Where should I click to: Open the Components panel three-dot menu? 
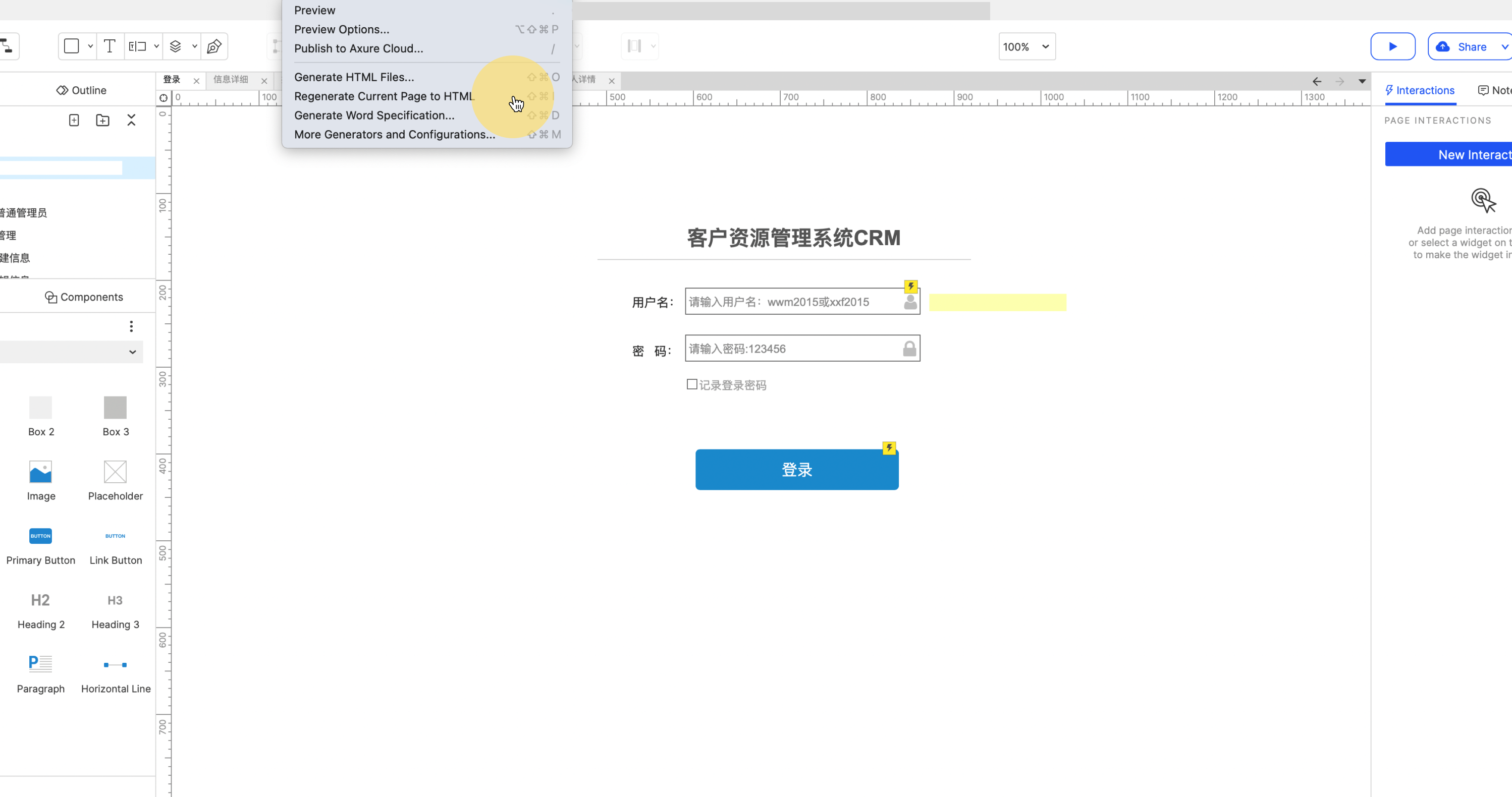131,326
